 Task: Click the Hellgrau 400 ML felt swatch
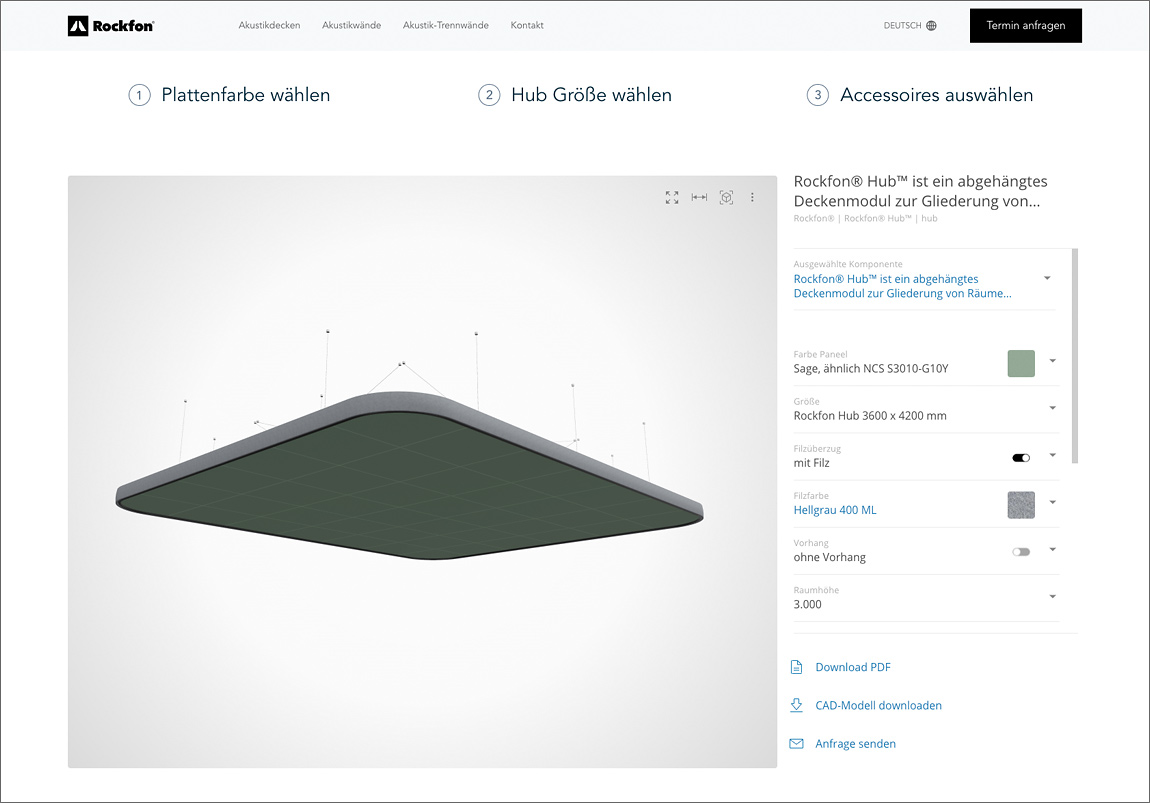point(1021,505)
